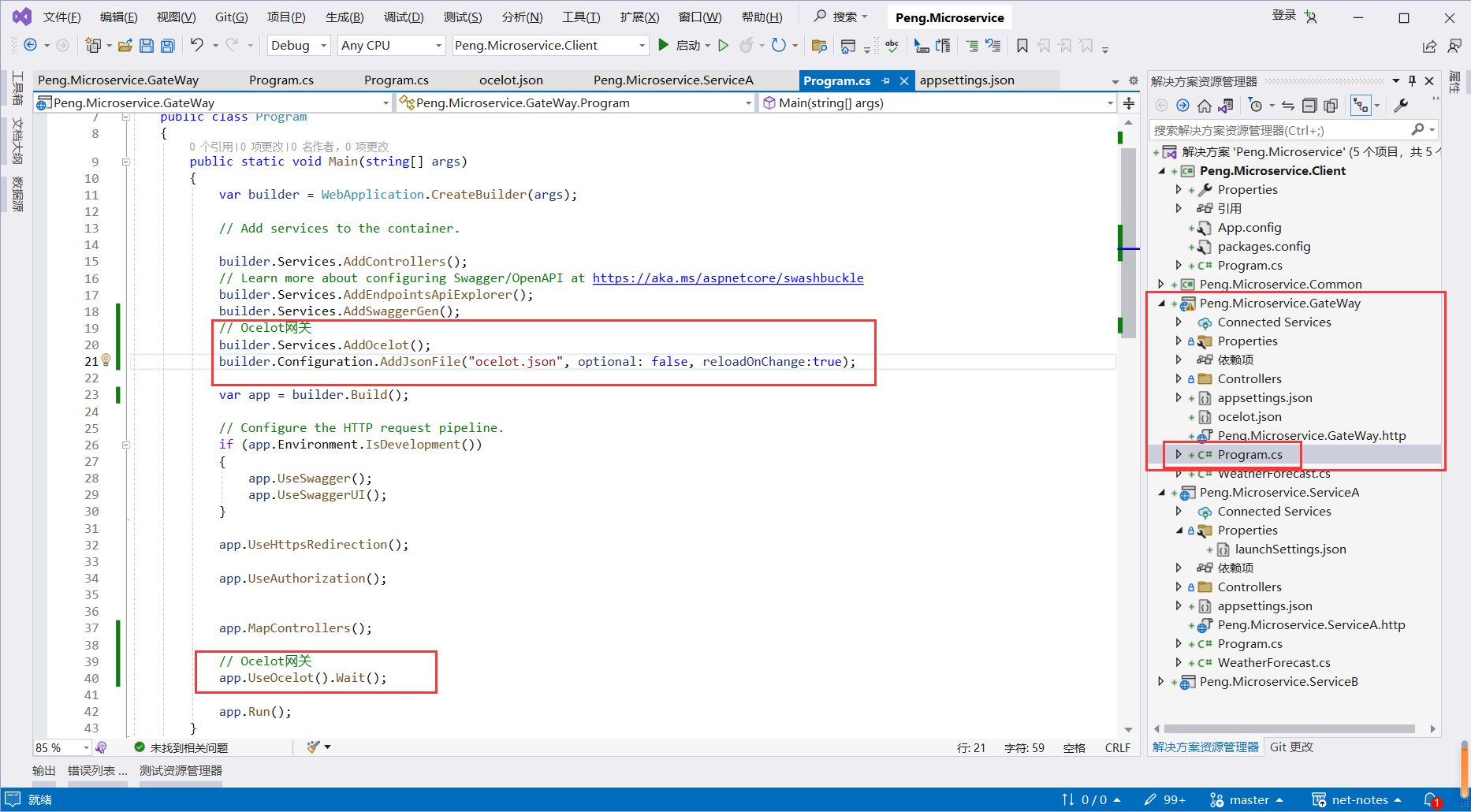Toggle the nested-files tree view button
The image size is (1471, 812).
click(1361, 106)
